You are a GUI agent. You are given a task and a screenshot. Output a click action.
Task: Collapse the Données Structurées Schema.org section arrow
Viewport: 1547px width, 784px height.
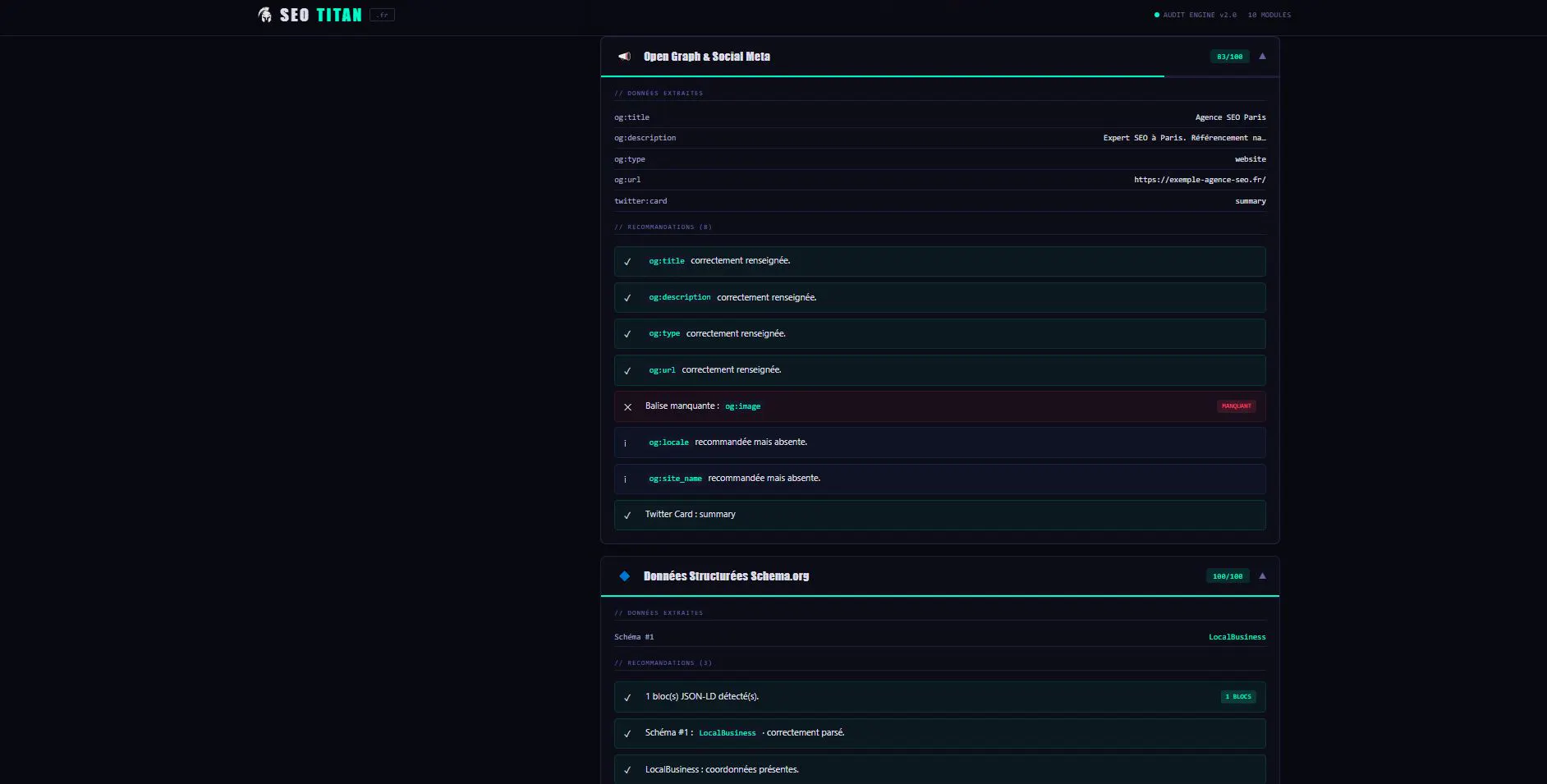(1263, 576)
